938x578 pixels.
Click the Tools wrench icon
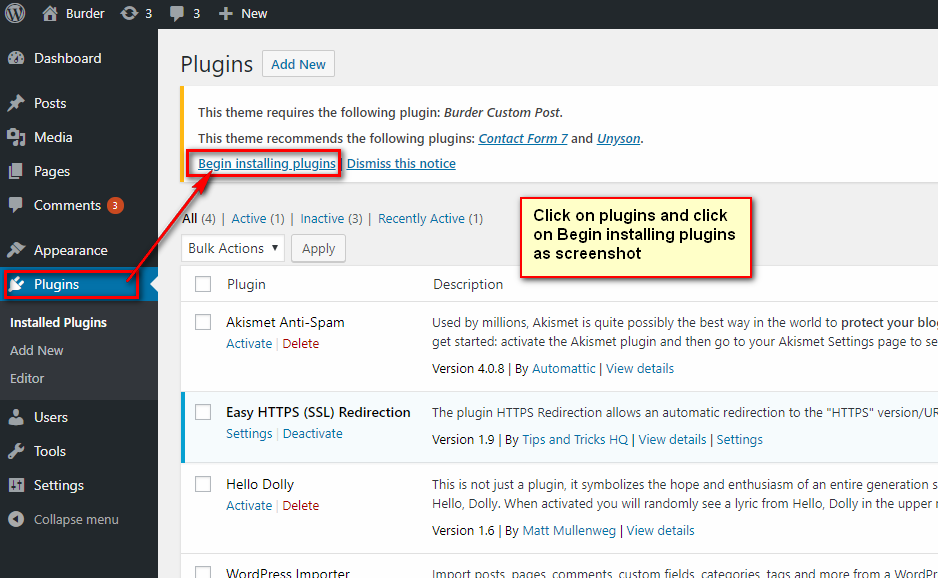(x=16, y=451)
